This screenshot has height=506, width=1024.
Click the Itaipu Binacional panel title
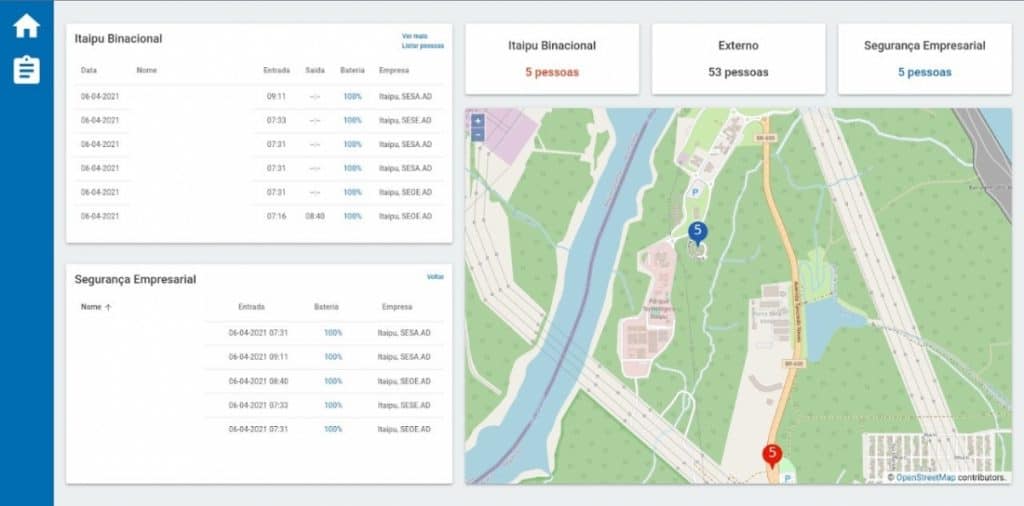point(118,39)
